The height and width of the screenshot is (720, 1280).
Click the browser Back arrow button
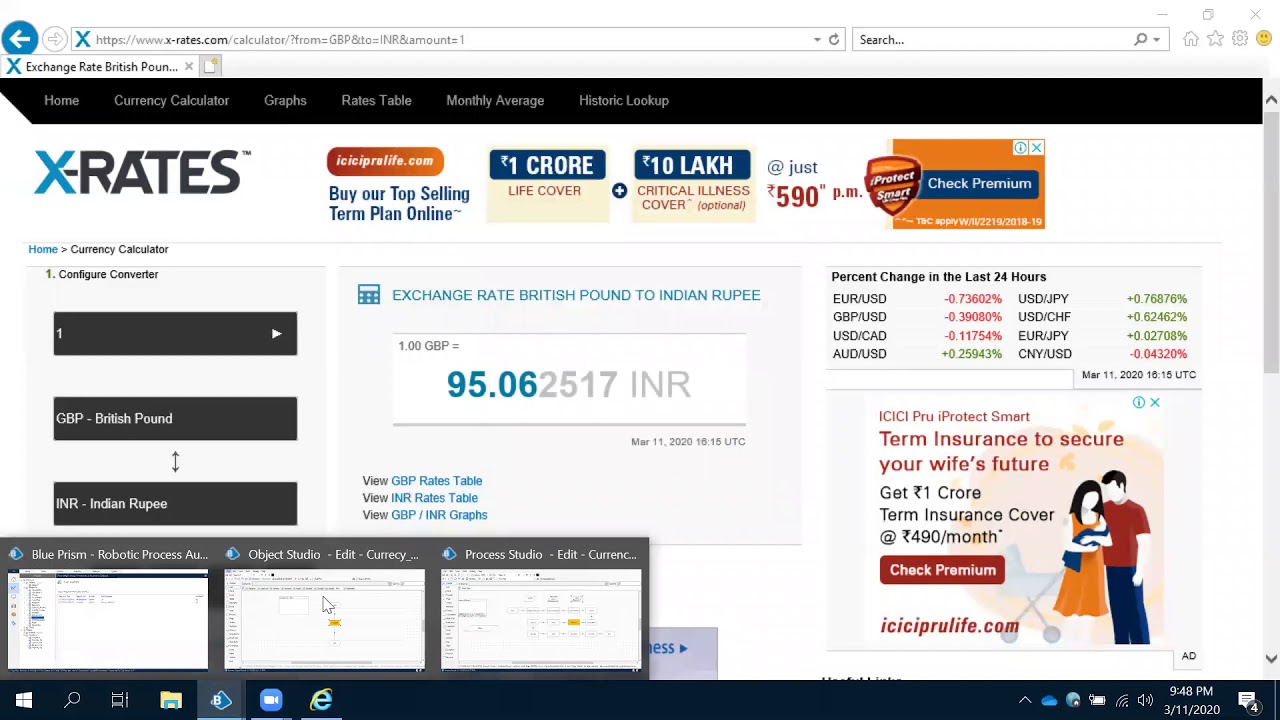pyautogui.click(x=19, y=39)
